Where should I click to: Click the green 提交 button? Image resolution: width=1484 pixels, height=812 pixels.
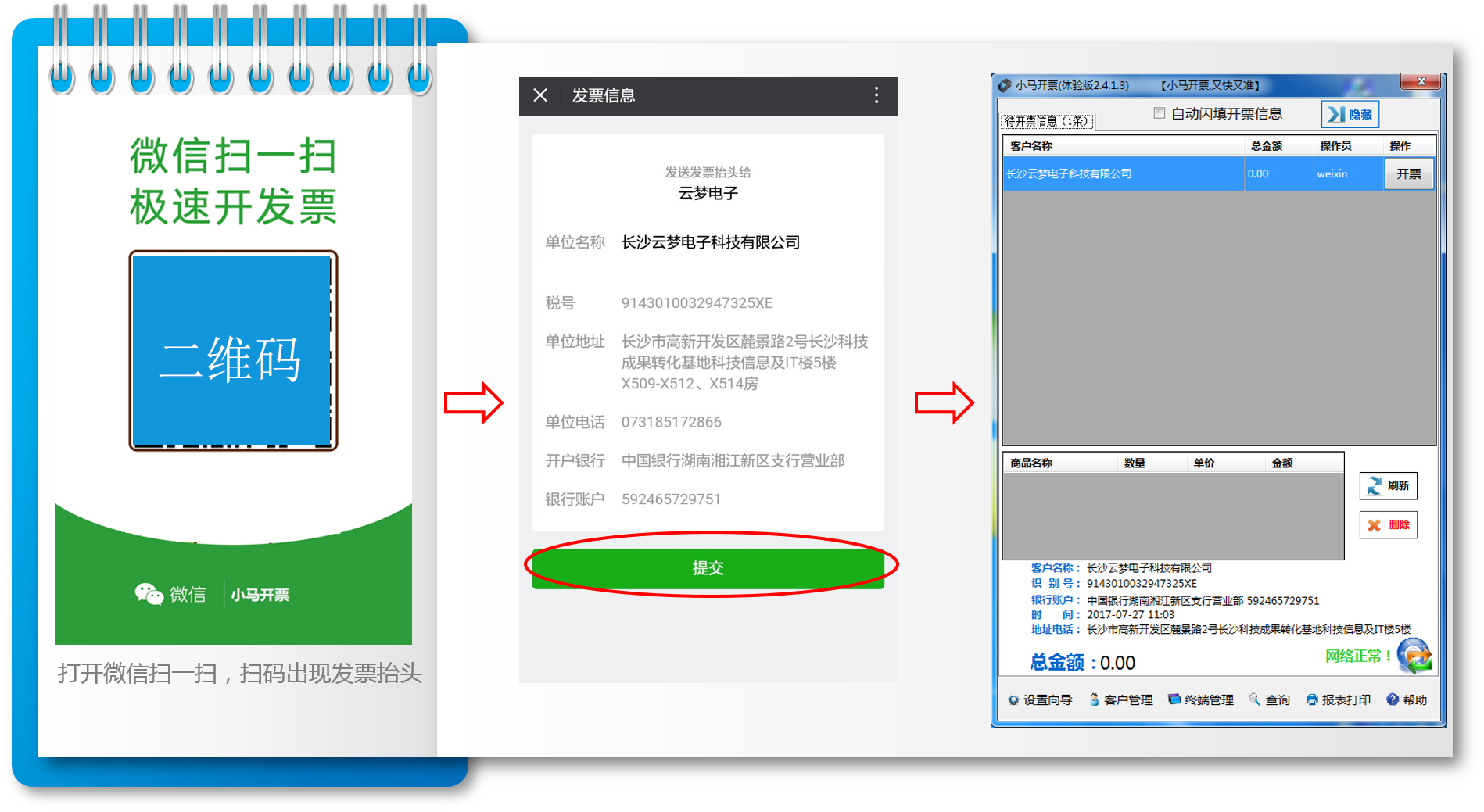(x=708, y=568)
